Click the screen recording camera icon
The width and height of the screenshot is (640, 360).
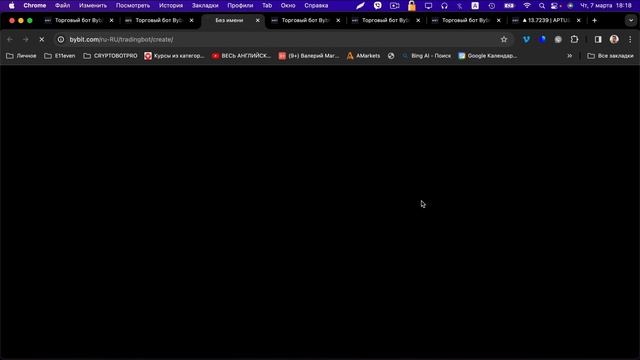click(x=394, y=6)
